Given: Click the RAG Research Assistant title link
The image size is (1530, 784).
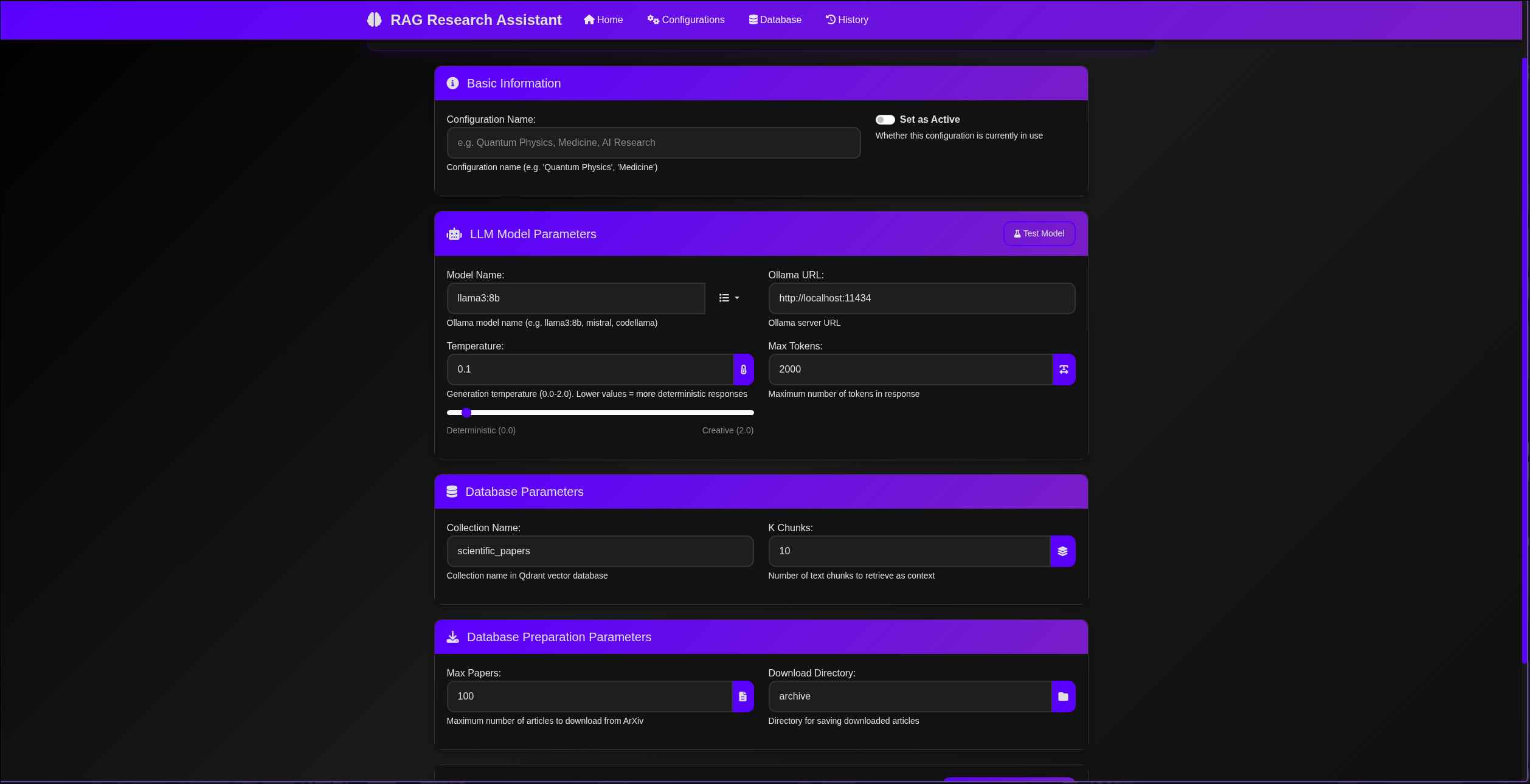Looking at the screenshot, I should tap(476, 20).
